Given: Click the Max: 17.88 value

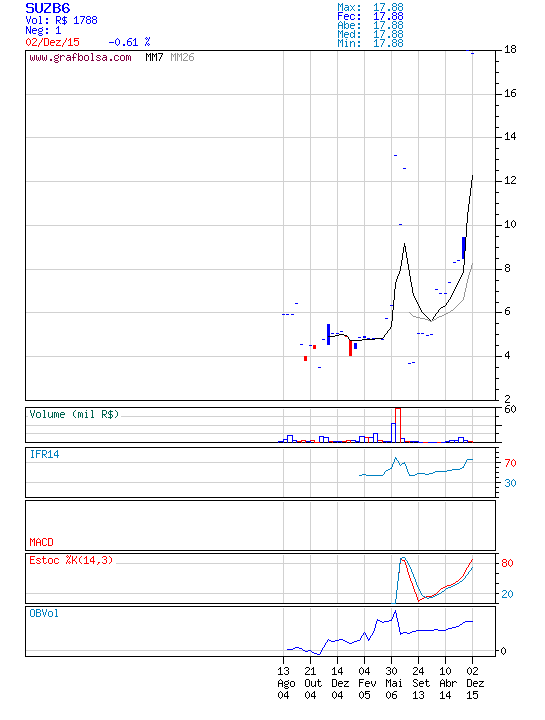Looking at the screenshot, I should coord(371,7).
